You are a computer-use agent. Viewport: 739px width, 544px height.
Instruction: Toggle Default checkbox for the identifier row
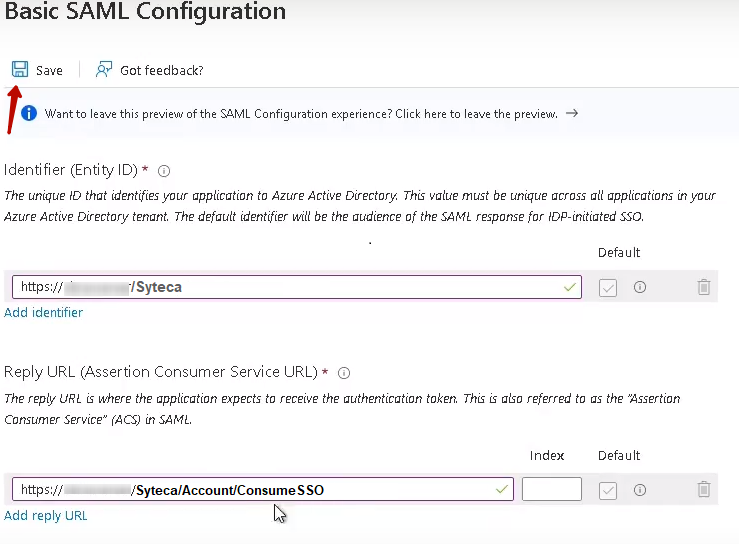pos(608,288)
